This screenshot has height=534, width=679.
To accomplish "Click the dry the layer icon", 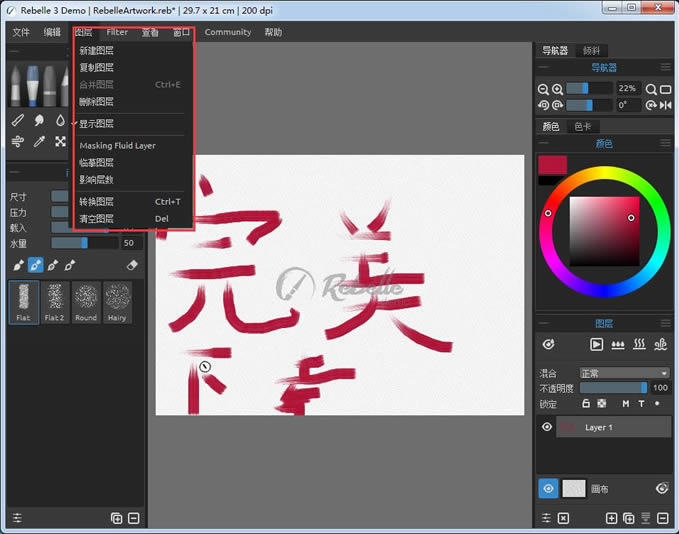I will [x=639, y=344].
